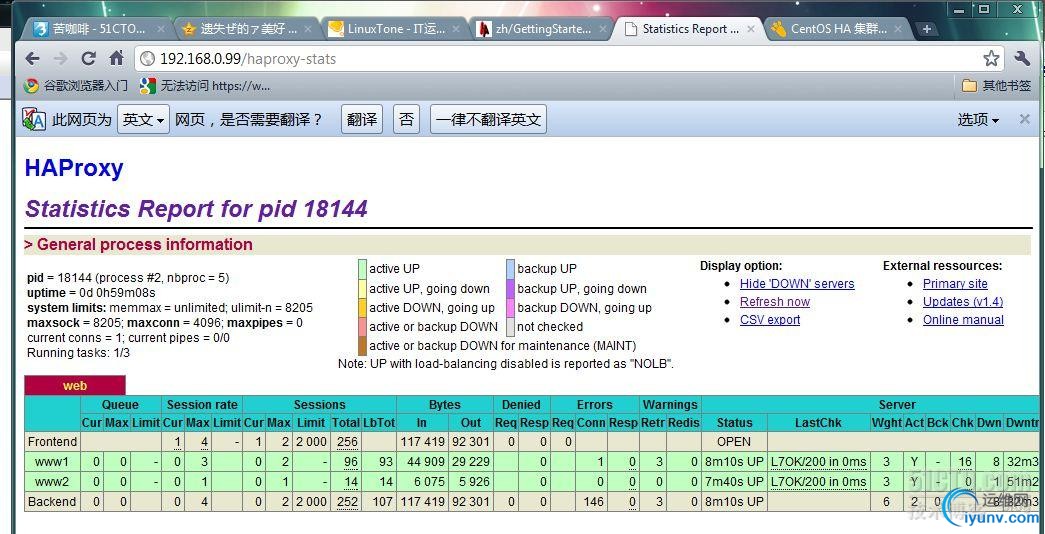Switch to the CentOS HA 集群 tab
1045x534 pixels.
point(838,29)
